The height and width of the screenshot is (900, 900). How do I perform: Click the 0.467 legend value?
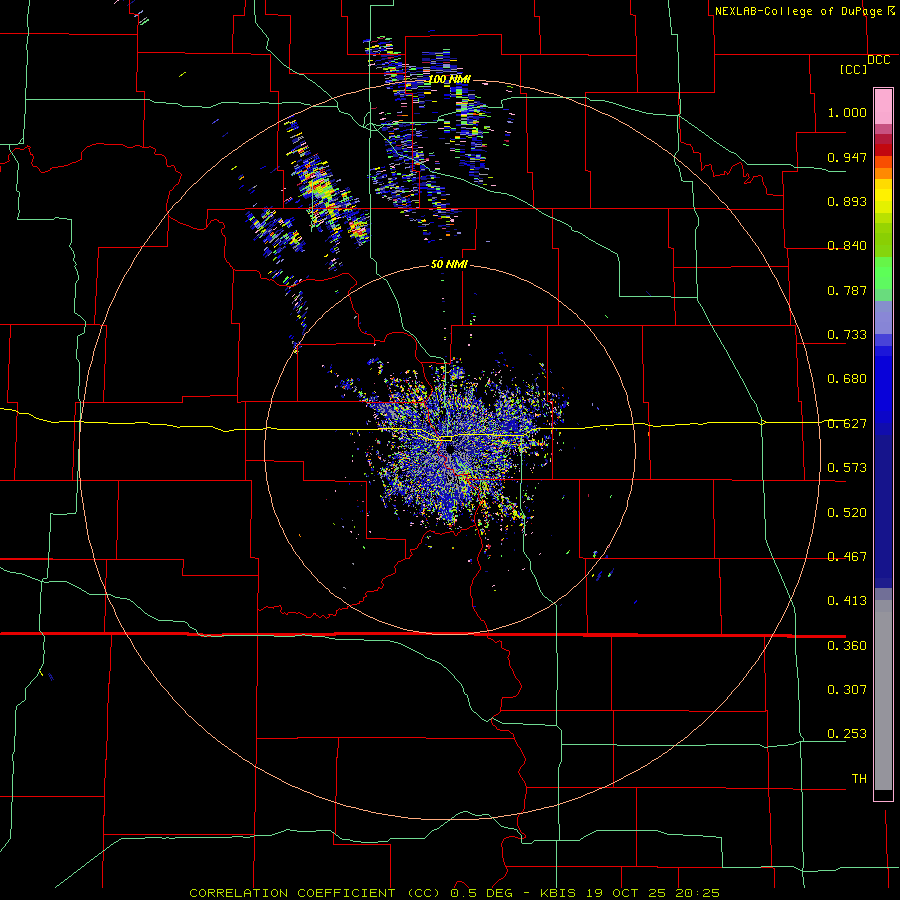847,557
